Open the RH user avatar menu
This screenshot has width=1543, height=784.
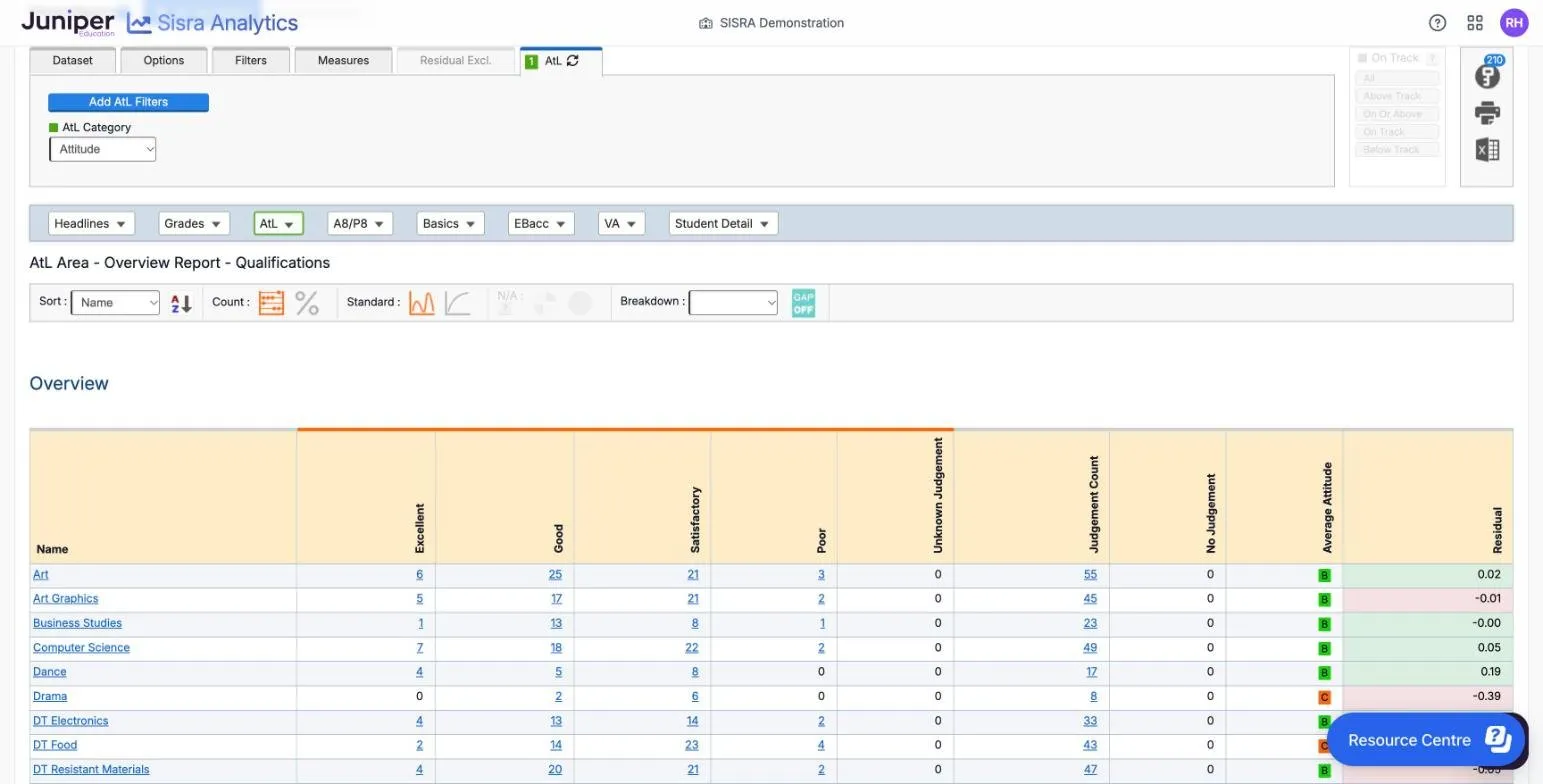tap(1514, 23)
